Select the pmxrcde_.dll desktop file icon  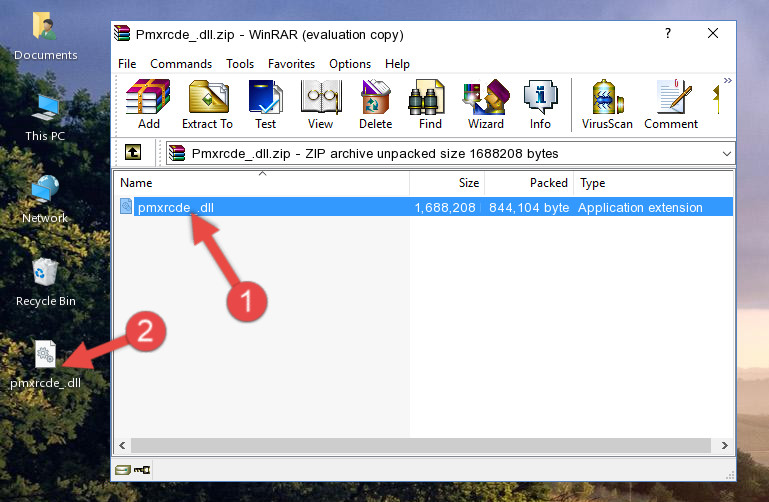click(x=45, y=365)
